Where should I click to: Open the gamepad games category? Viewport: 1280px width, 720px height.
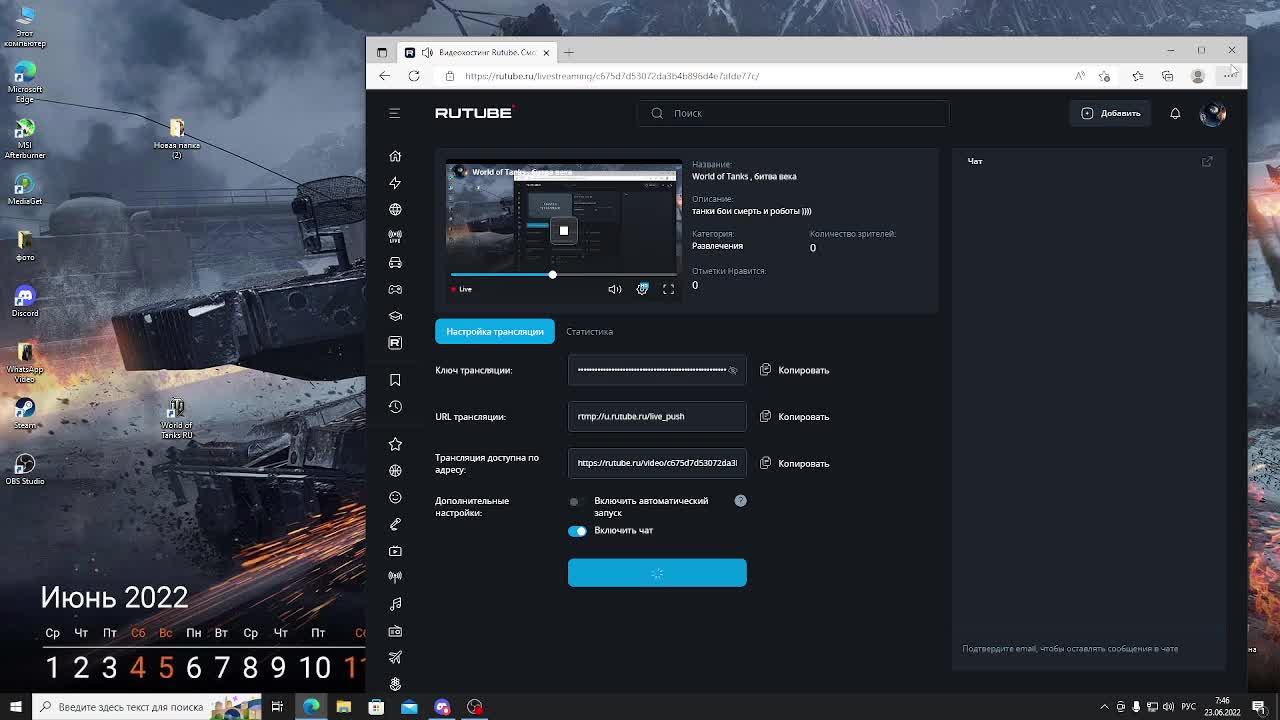pos(395,289)
